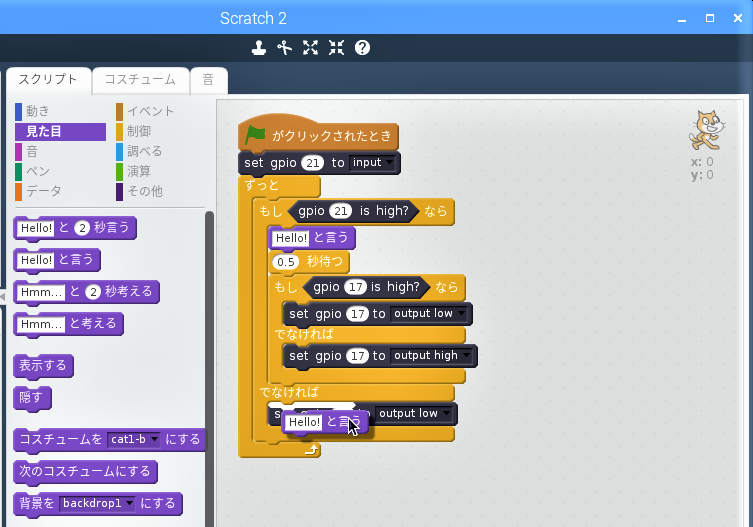Click the orange データ color swatch

[x=18, y=191]
